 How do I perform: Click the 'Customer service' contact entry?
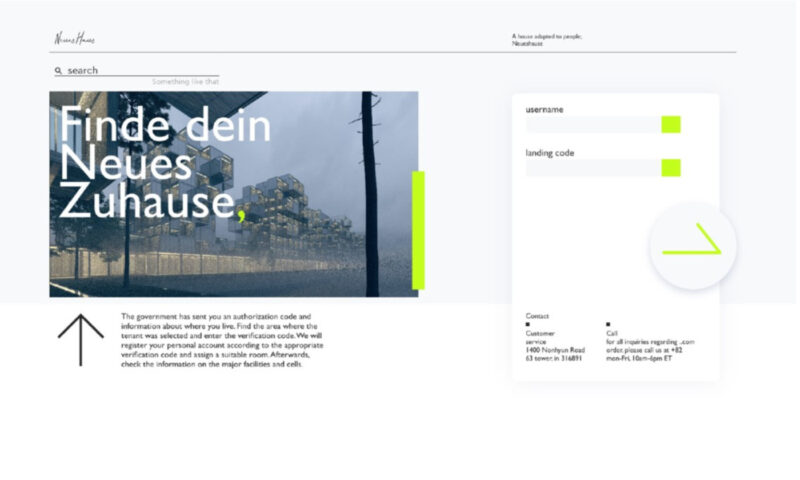(x=540, y=337)
